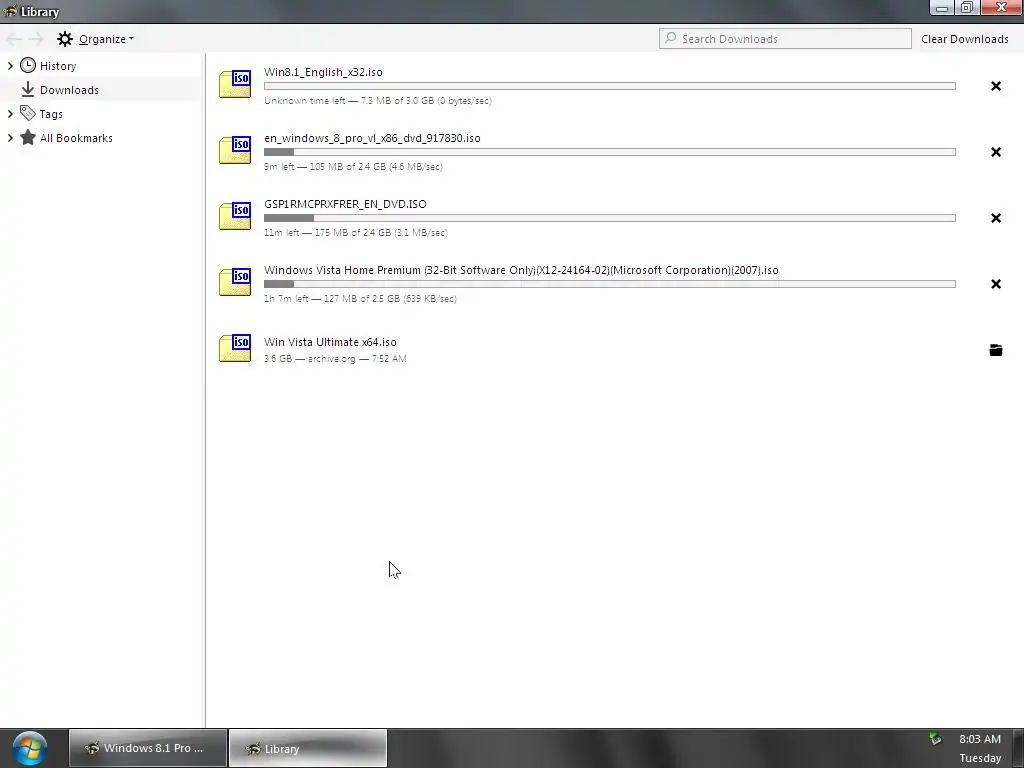The height and width of the screenshot is (768, 1024).
Task: Click the Tags icon in sidebar
Action: coord(27,113)
